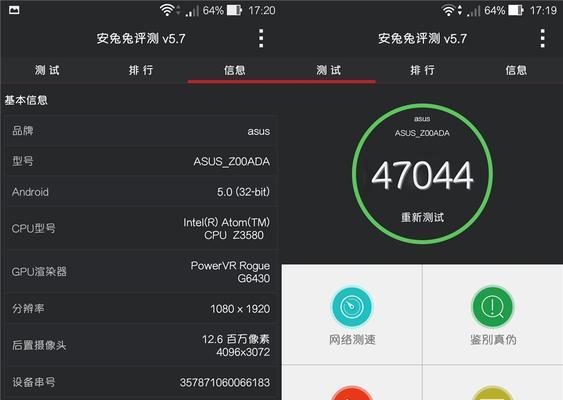The image size is (563, 400).
Task: Tap the battery icon on right status bar
Action: 516,10
